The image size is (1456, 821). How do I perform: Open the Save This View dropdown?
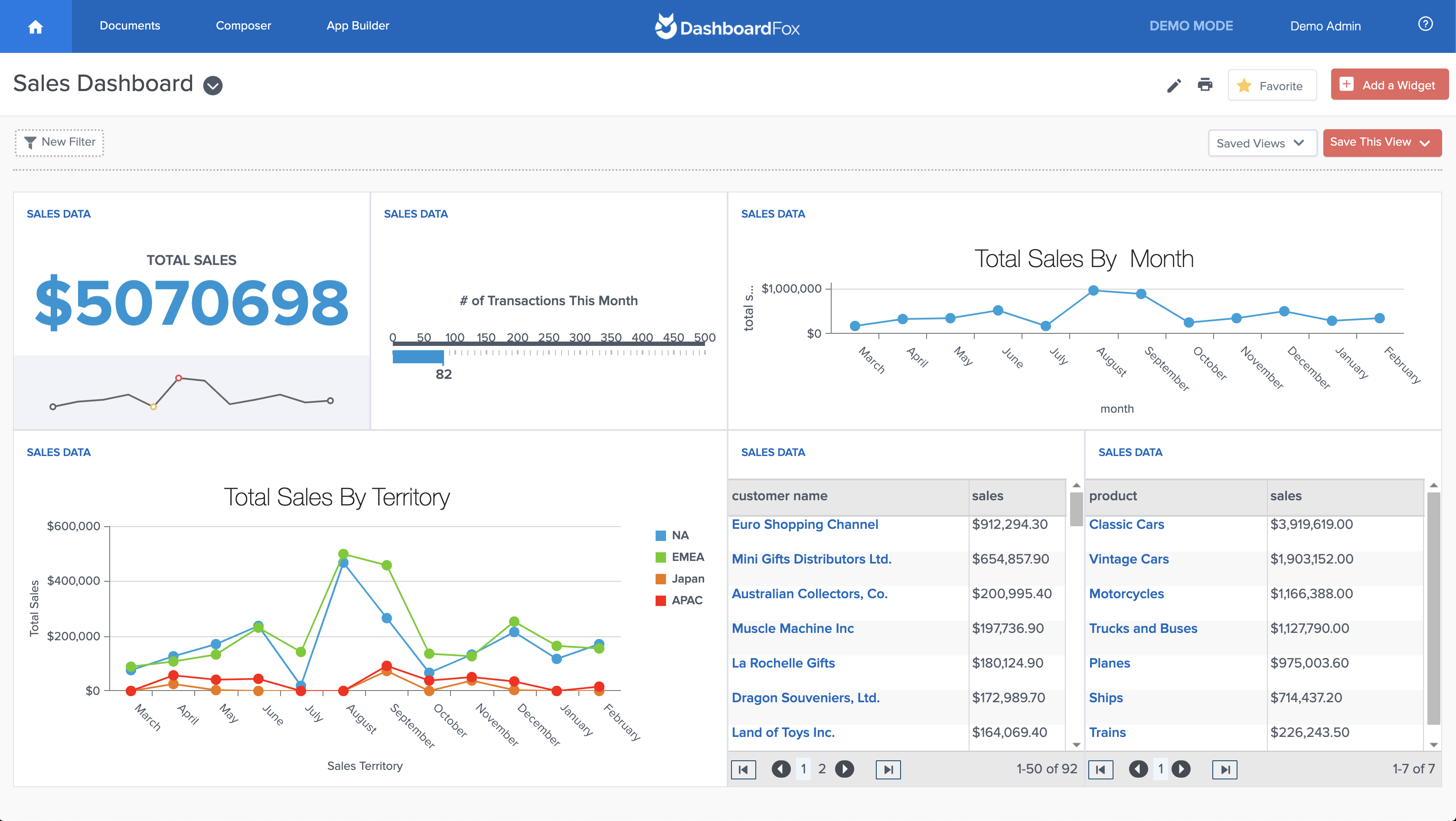coord(1381,142)
